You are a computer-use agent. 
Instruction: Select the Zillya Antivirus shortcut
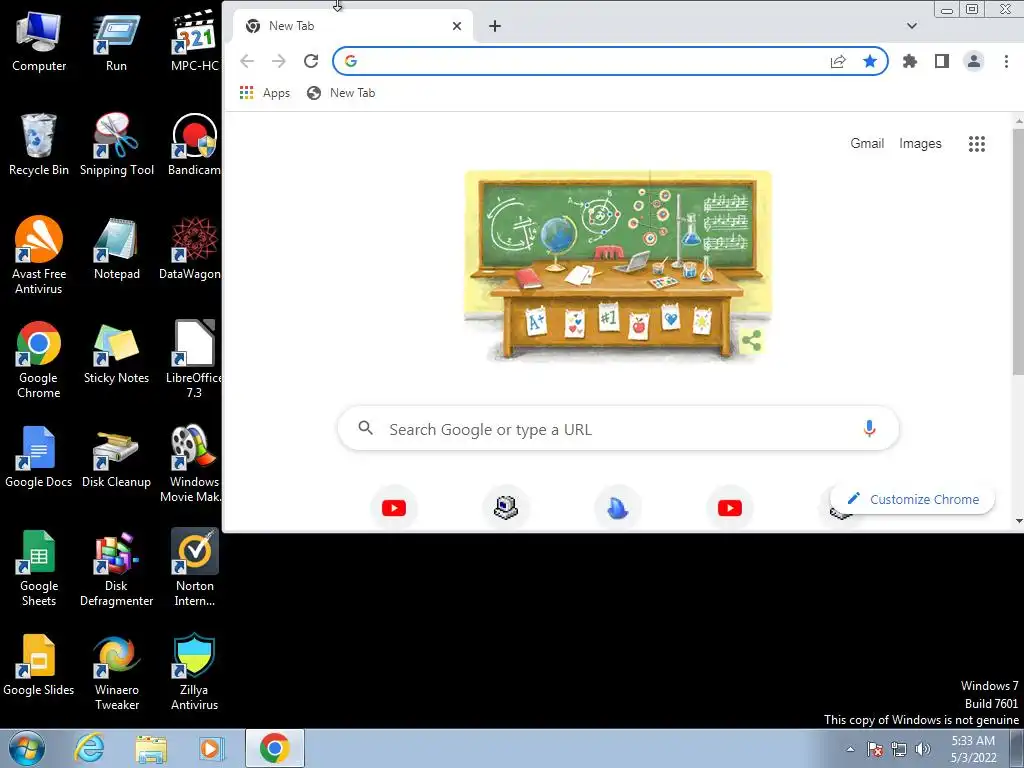[x=195, y=671]
